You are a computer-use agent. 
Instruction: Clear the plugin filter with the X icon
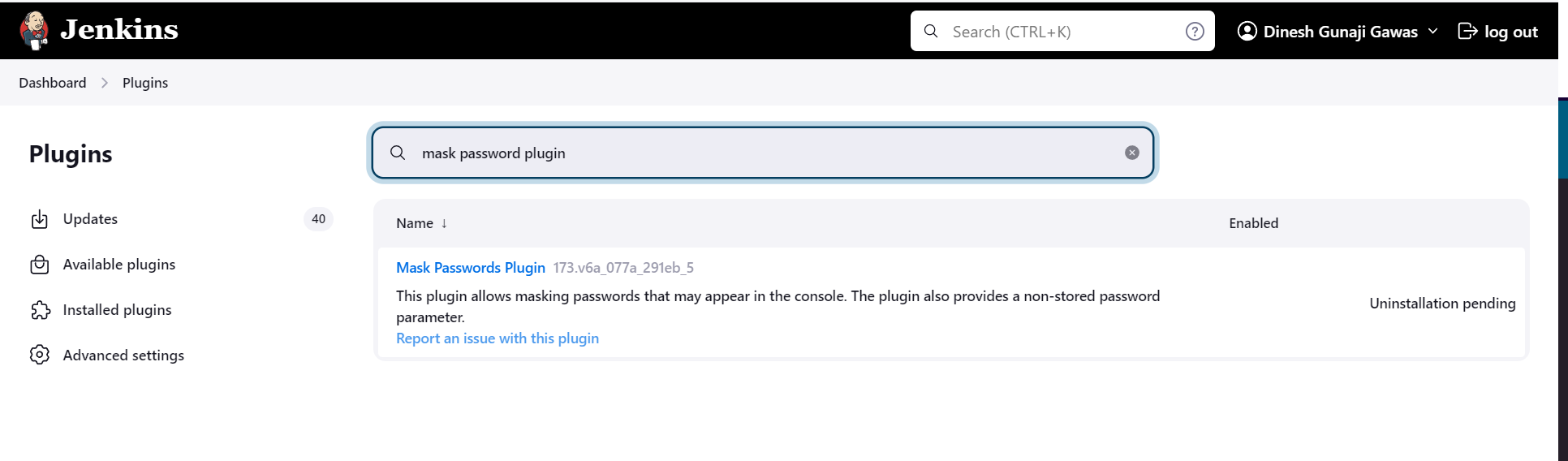1132,153
